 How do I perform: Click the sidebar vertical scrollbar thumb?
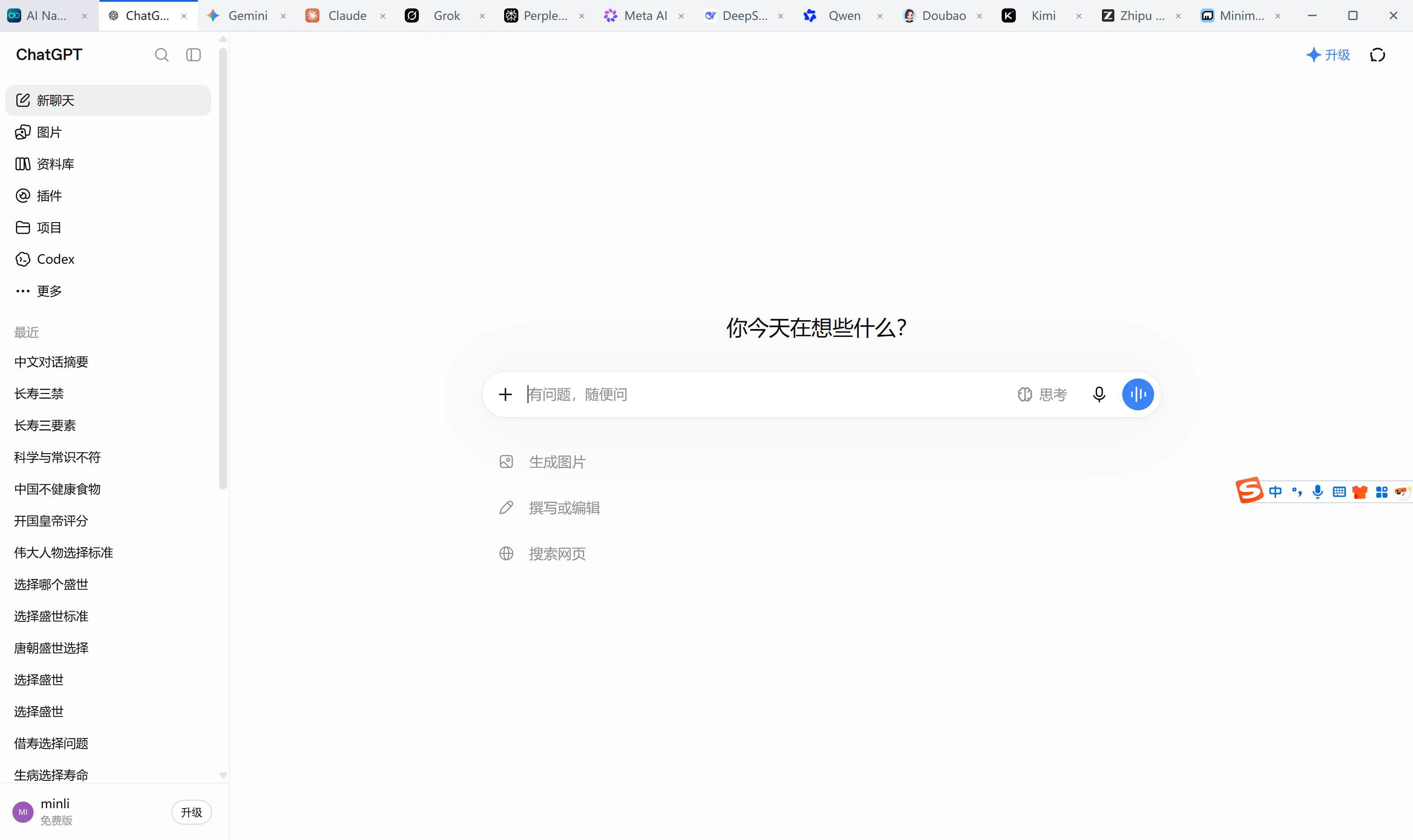223,268
